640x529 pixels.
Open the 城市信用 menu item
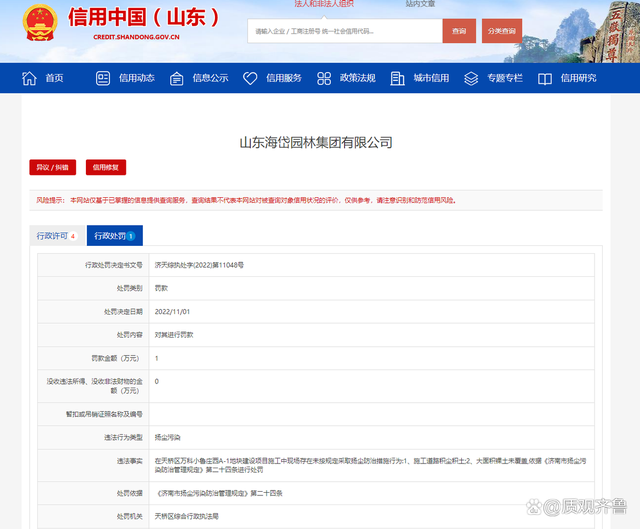[431, 78]
